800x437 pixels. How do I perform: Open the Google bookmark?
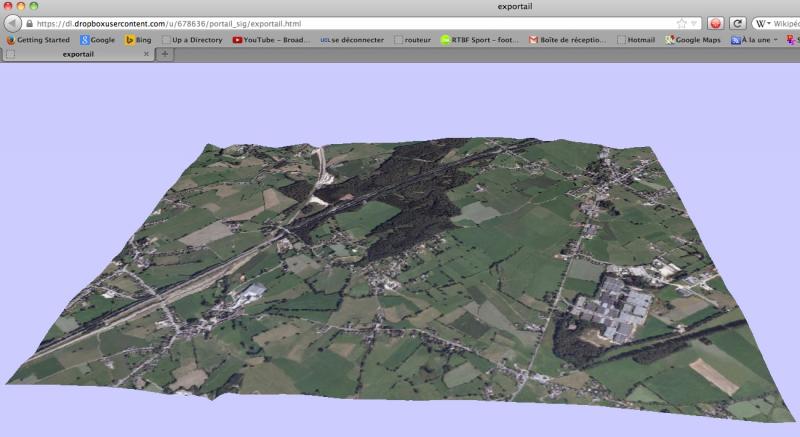(98, 40)
